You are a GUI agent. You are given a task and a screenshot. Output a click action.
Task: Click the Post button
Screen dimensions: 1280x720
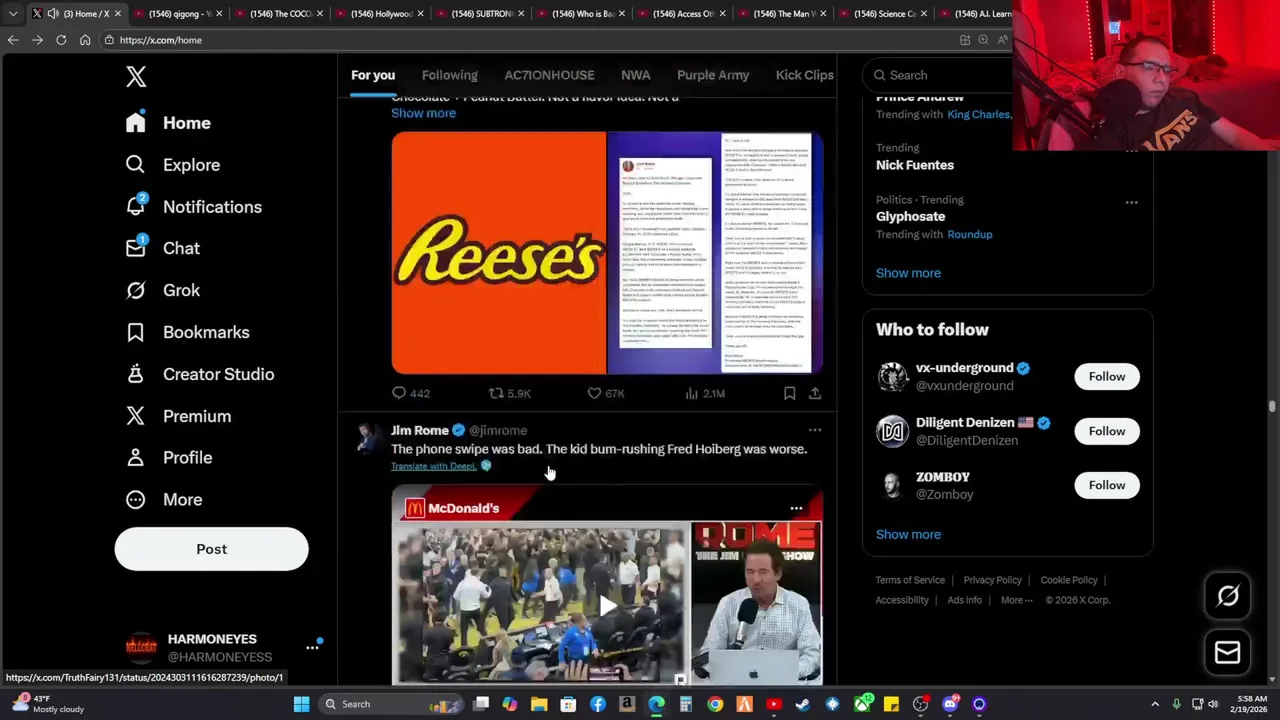click(x=211, y=549)
